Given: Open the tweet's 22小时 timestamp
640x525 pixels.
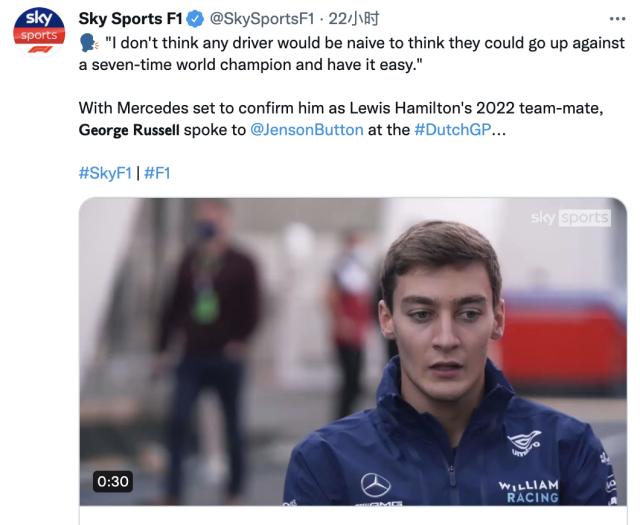Looking at the screenshot, I should pyautogui.click(x=345, y=20).
